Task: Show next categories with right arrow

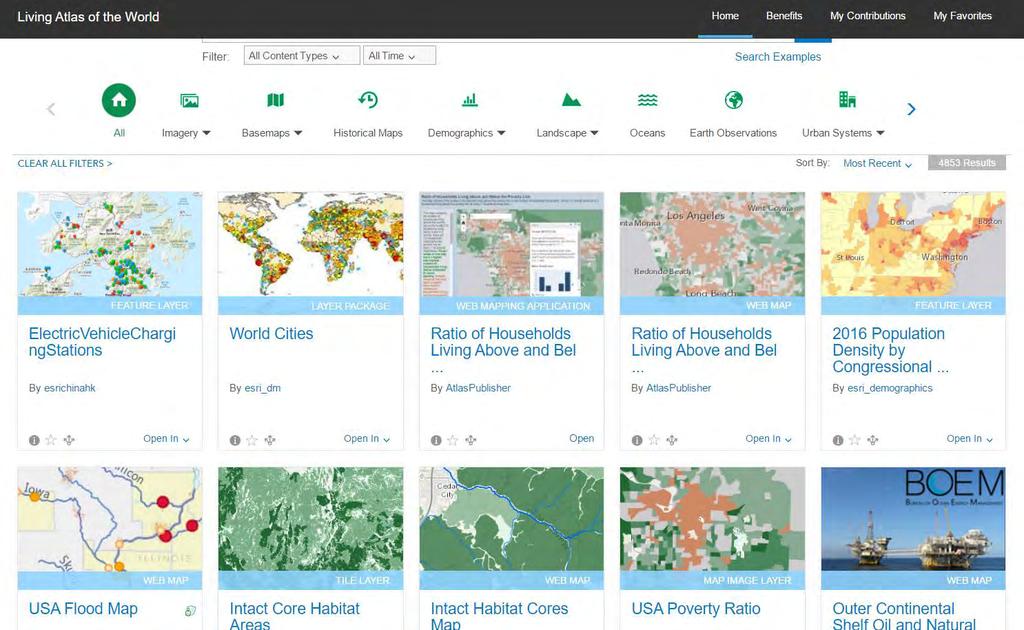Action: (912, 109)
